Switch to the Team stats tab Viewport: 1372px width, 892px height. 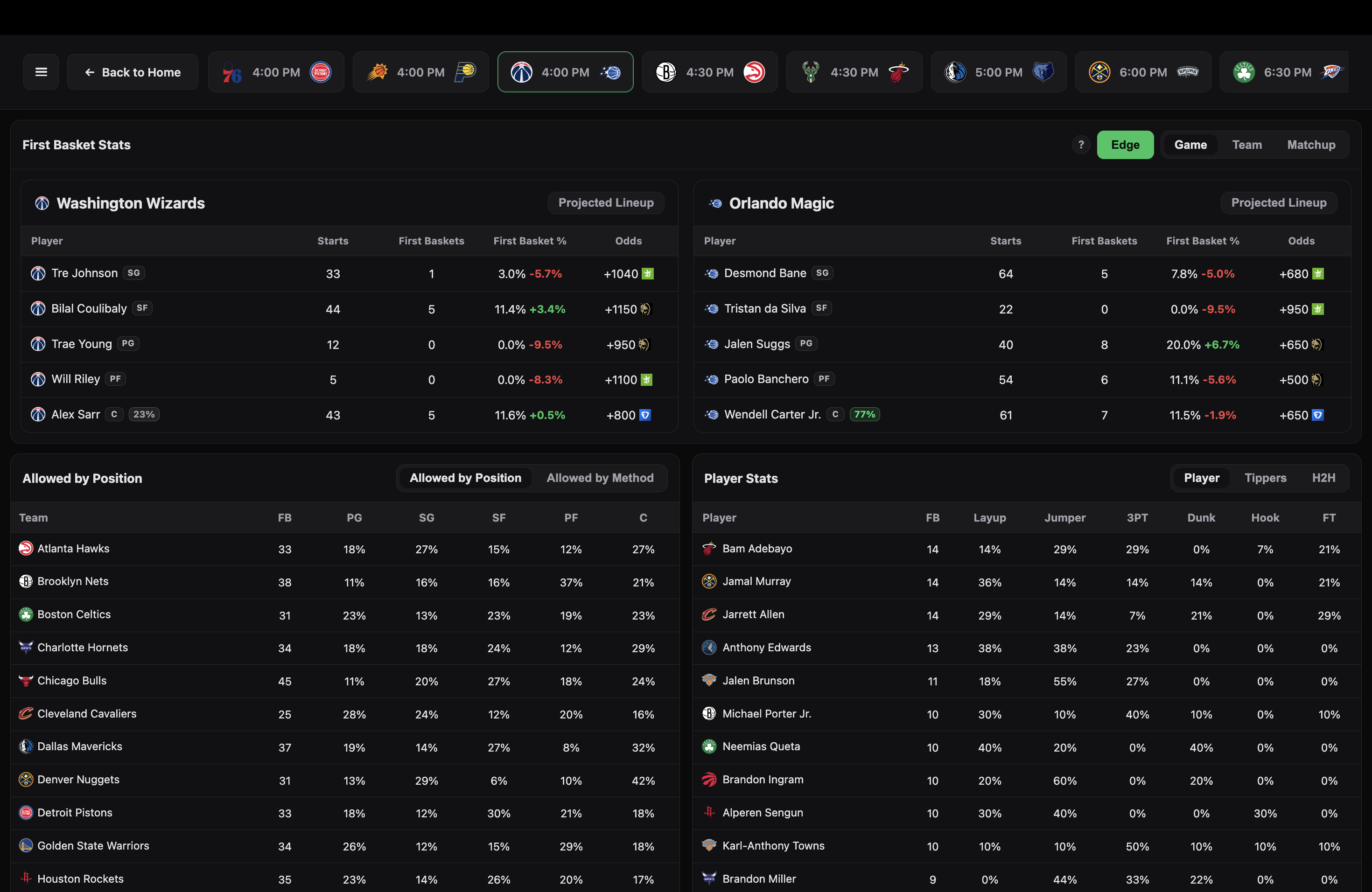(1246, 145)
